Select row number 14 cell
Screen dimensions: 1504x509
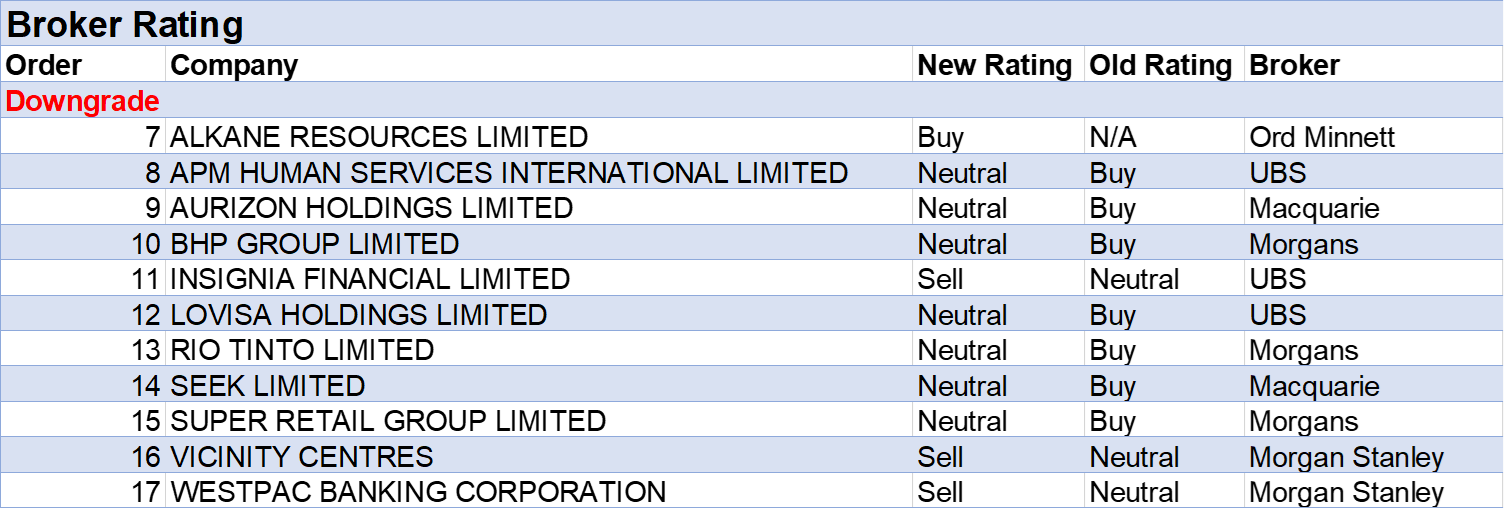[x=146, y=386]
